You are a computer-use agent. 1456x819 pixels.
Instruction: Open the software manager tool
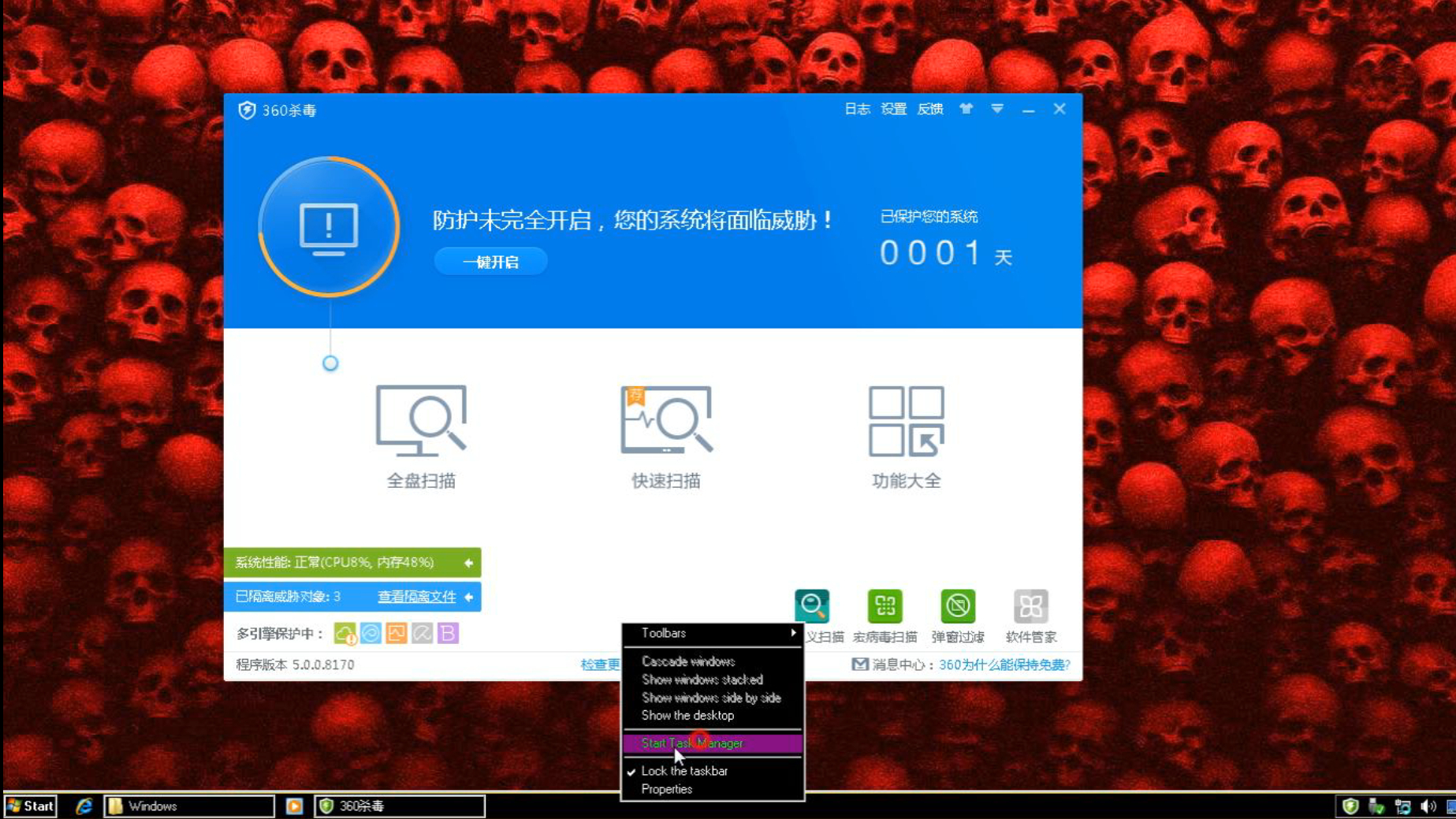pyautogui.click(x=1030, y=606)
